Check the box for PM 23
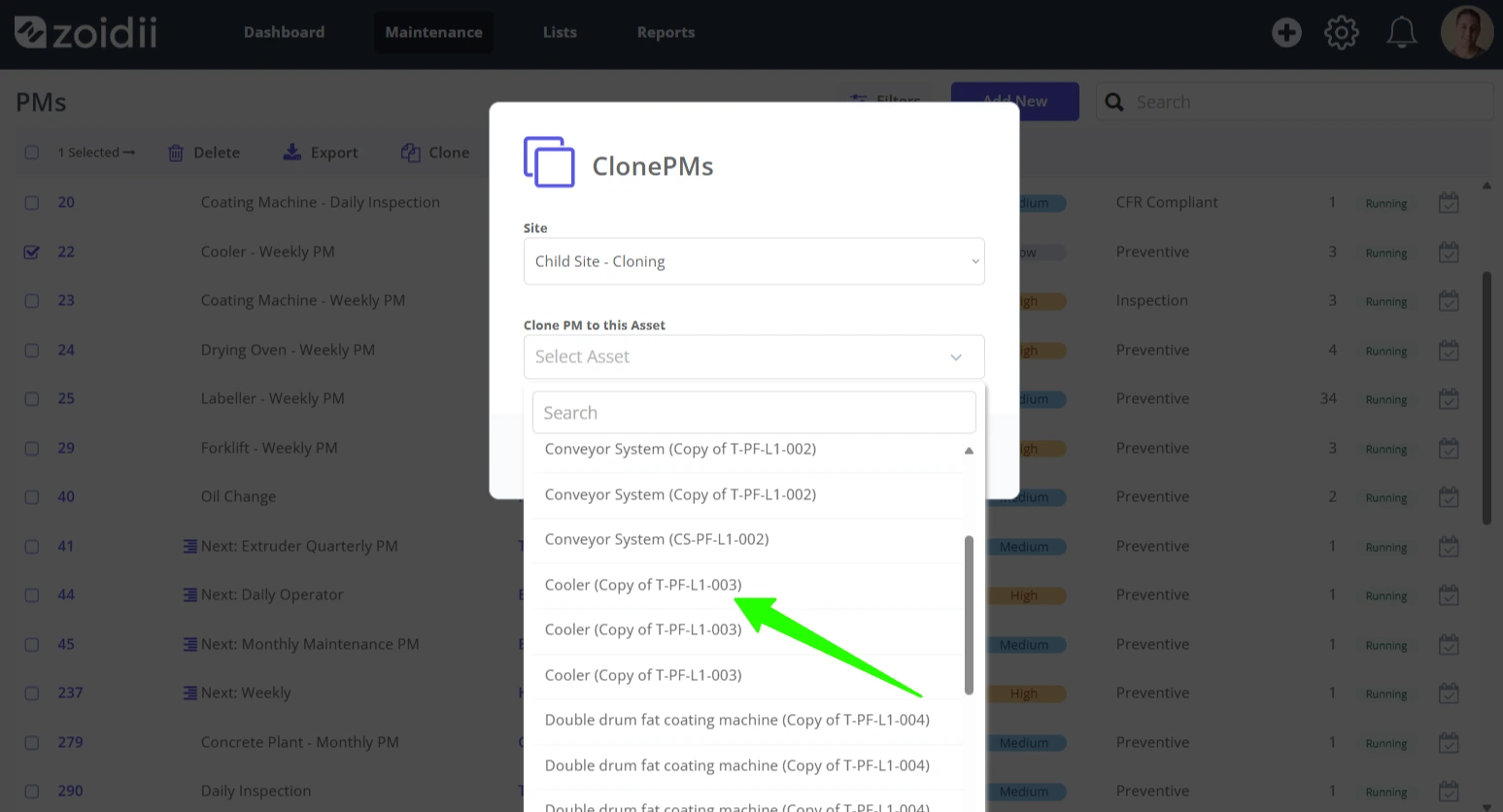Screen dimensions: 1503x812 [x=32, y=301]
